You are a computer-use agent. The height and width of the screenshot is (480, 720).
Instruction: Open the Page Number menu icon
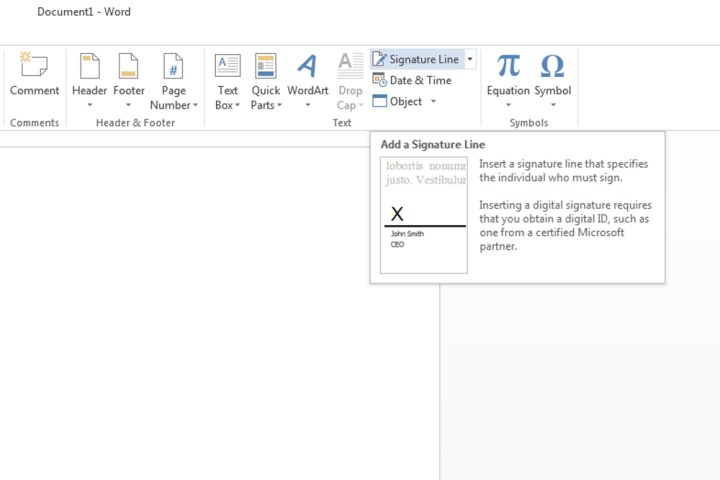[x=173, y=66]
